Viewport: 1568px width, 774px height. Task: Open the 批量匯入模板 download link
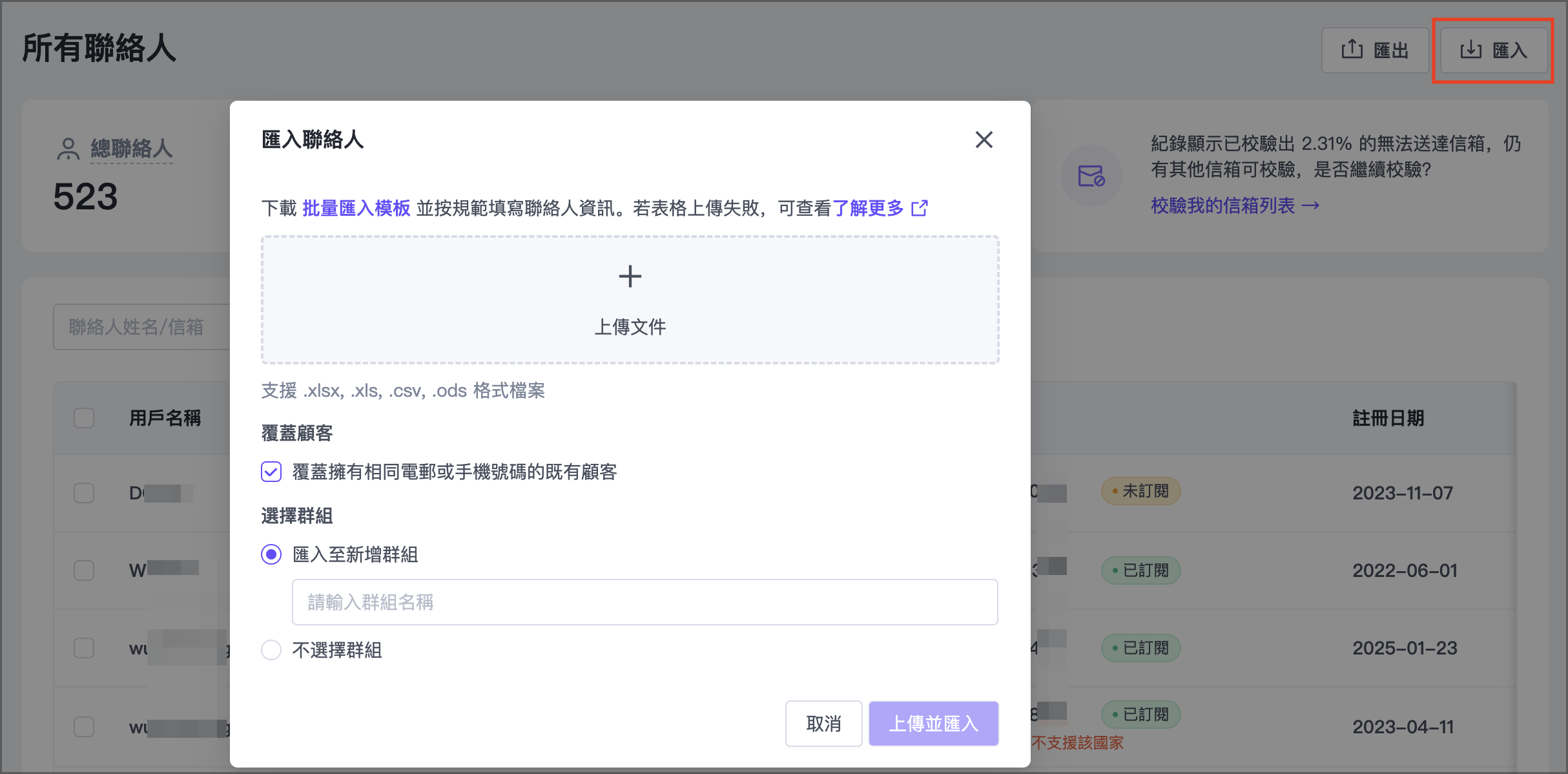(x=356, y=208)
